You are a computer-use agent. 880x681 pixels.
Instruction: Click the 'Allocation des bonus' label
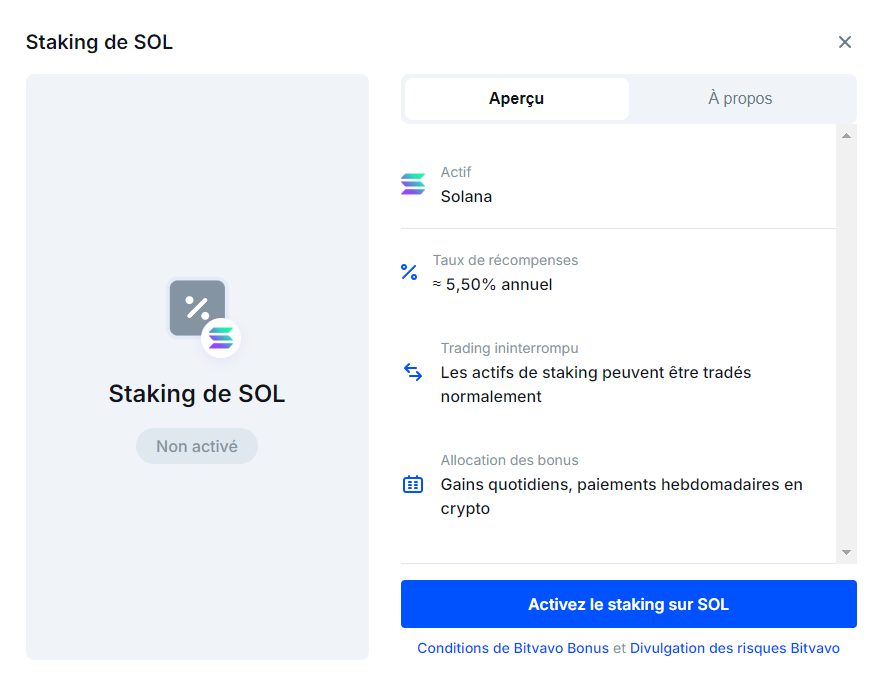coord(510,460)
